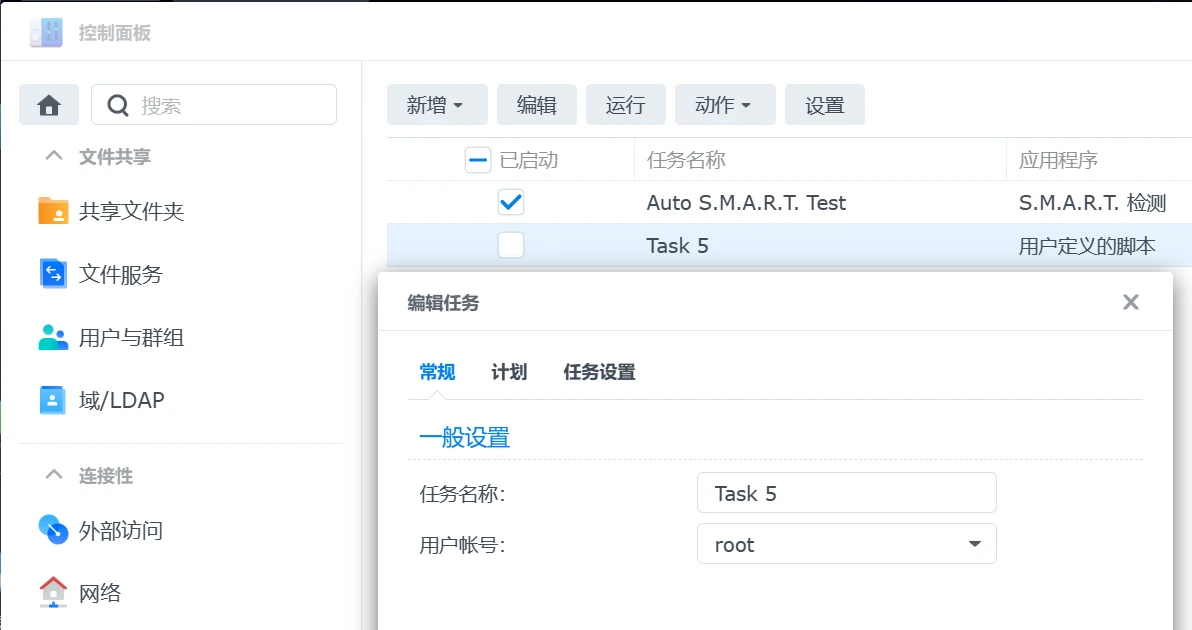Open the 用户帐号 root dropdown
The height and width of the screenshot is (630, 1192).
(846, 544)
